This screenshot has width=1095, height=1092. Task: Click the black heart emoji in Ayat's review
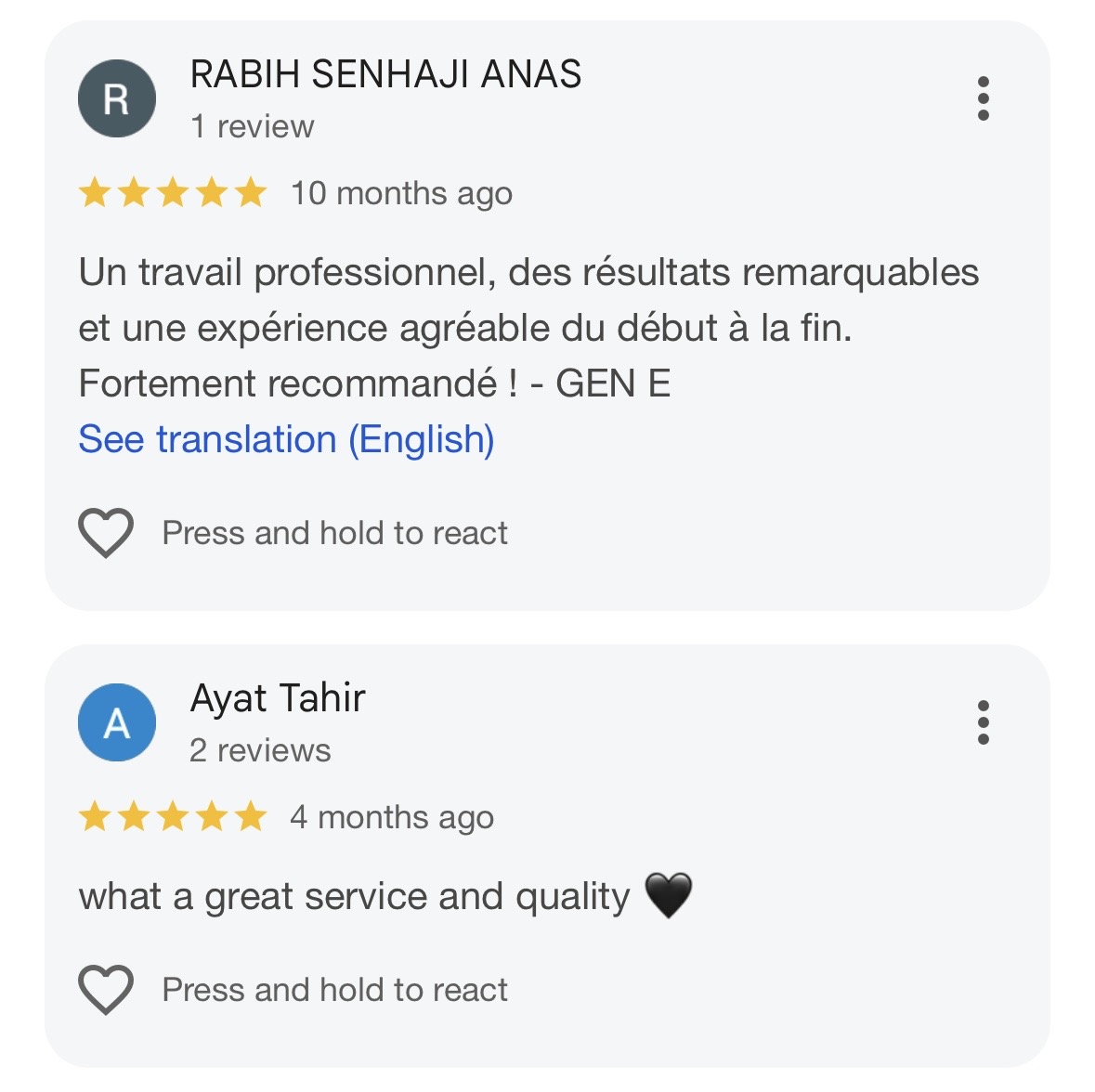[x=668, y=896]
